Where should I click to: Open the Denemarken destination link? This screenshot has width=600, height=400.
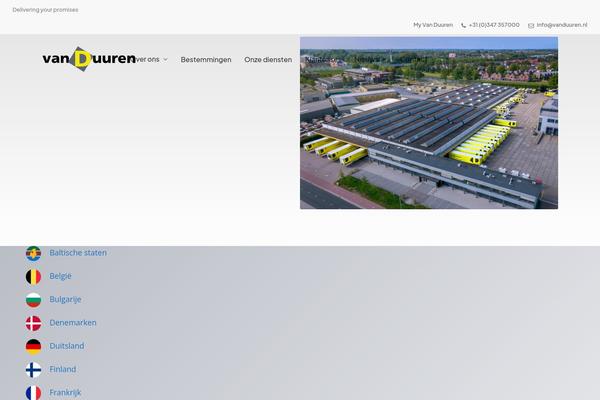click(x=73, y=323)
